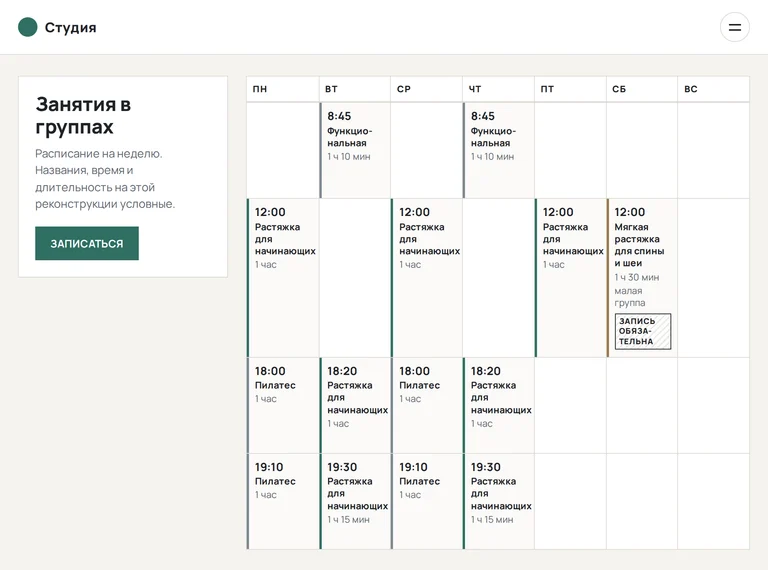The height and width of the screenshot is (570, 768).
Task: Select the СБ day column header
Action: 642,89
